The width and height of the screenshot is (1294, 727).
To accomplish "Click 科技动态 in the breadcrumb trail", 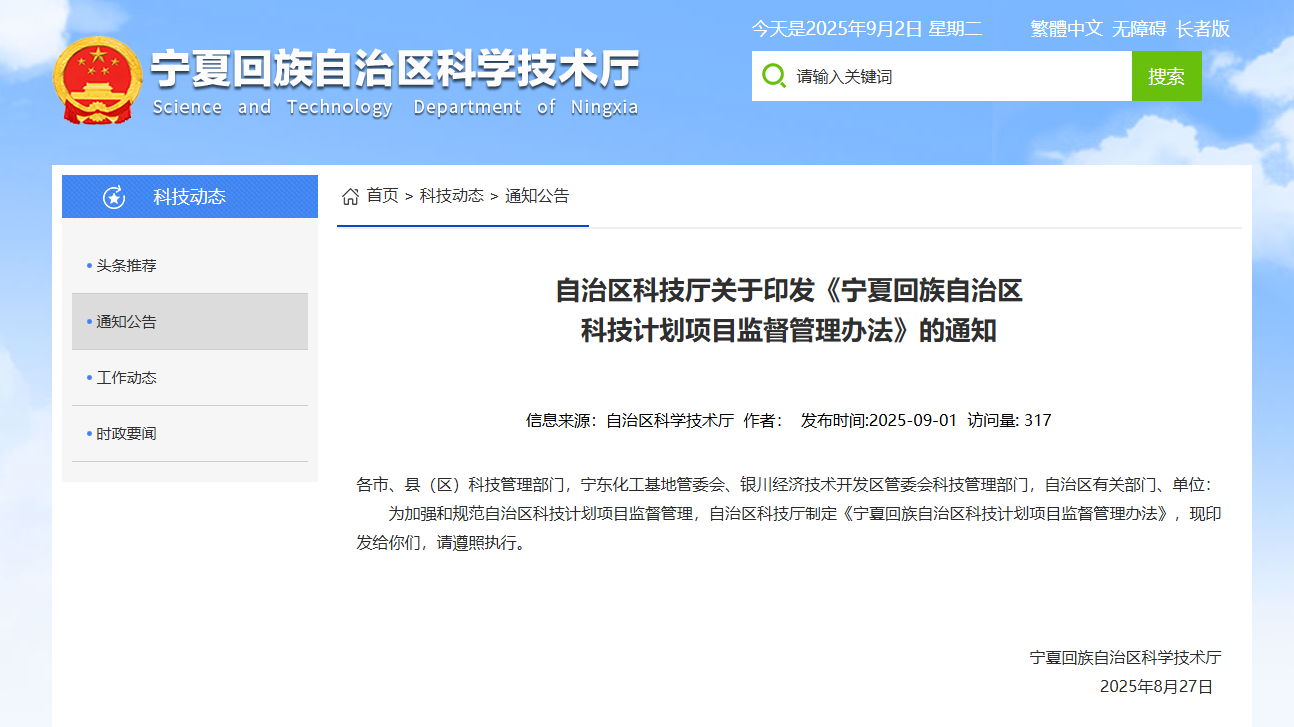I will coord(451,196).
